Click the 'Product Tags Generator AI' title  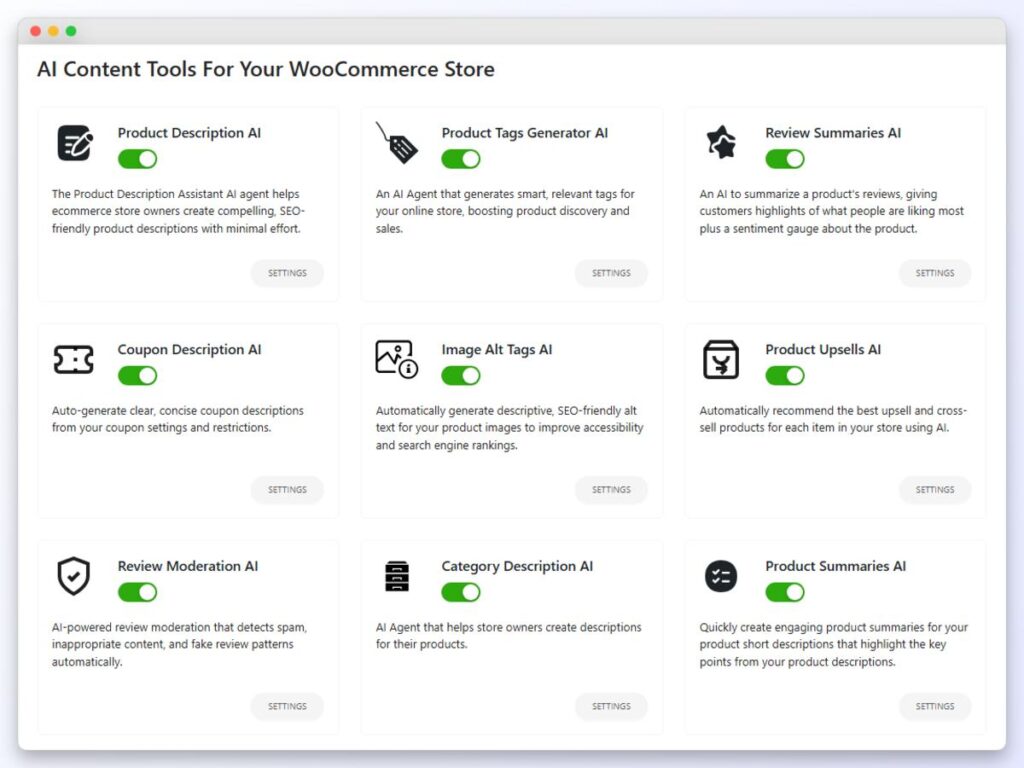pyautogui.click(x=524, y=133)
